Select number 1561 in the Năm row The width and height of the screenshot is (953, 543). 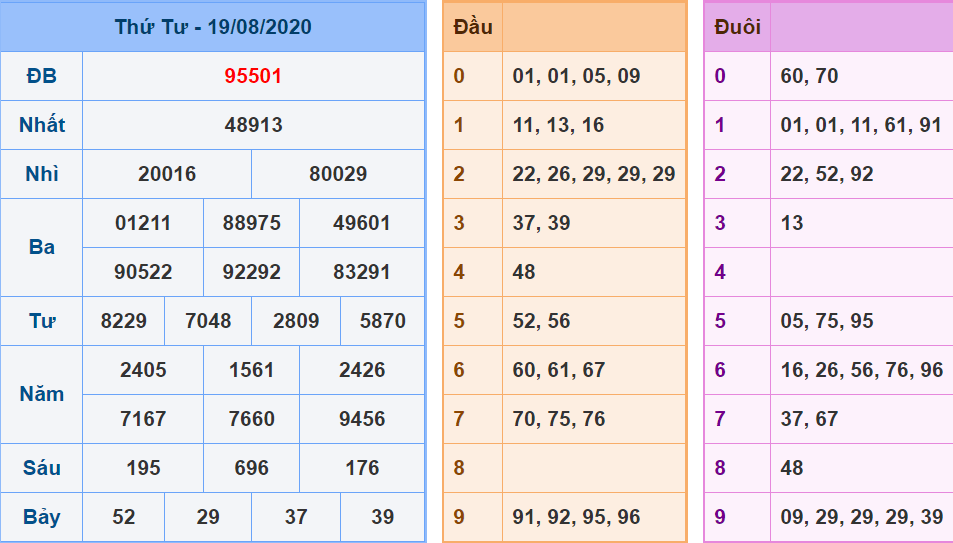251,370
